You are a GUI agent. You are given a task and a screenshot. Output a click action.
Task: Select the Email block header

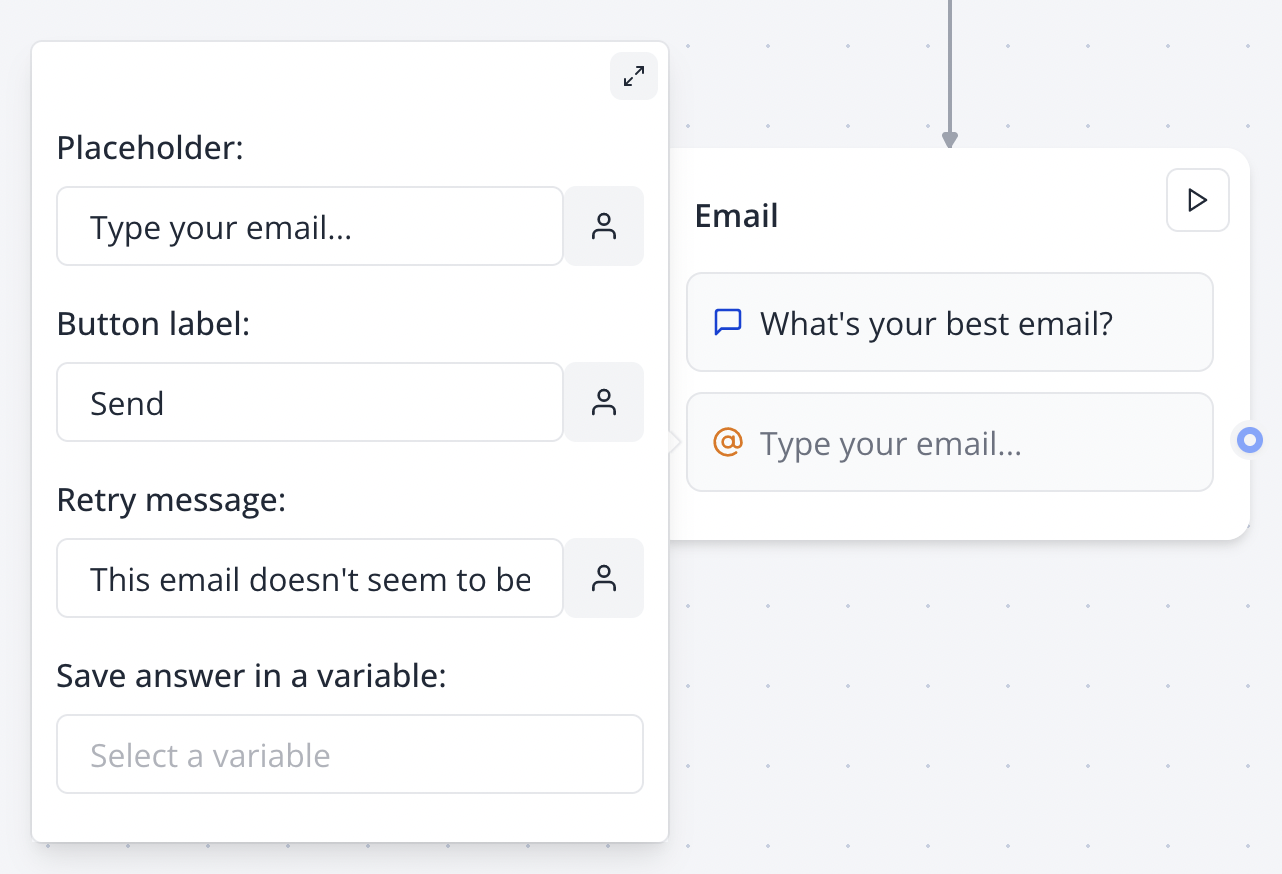click(736, 215)
